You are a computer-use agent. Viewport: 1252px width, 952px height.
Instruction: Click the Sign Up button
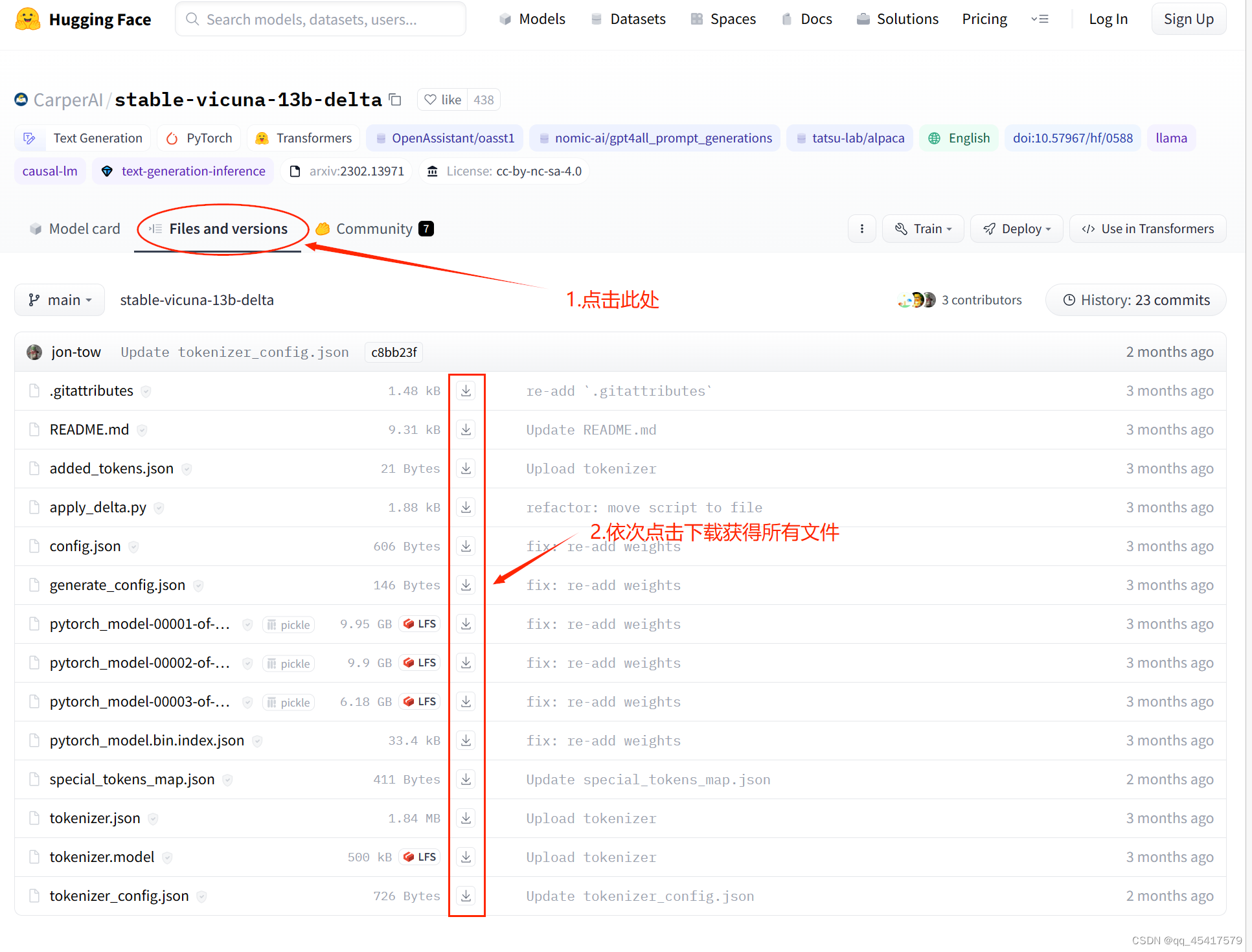pos(1188,19)
